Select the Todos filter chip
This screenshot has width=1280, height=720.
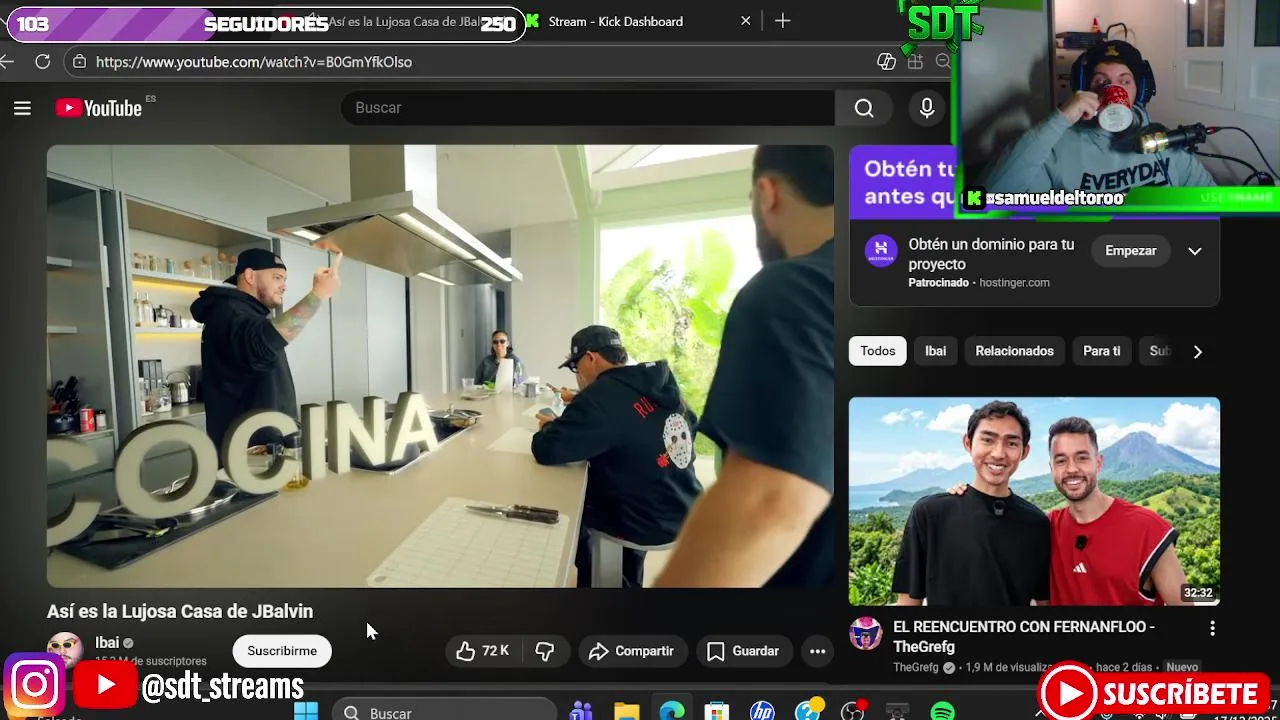[x=878, y=351]
